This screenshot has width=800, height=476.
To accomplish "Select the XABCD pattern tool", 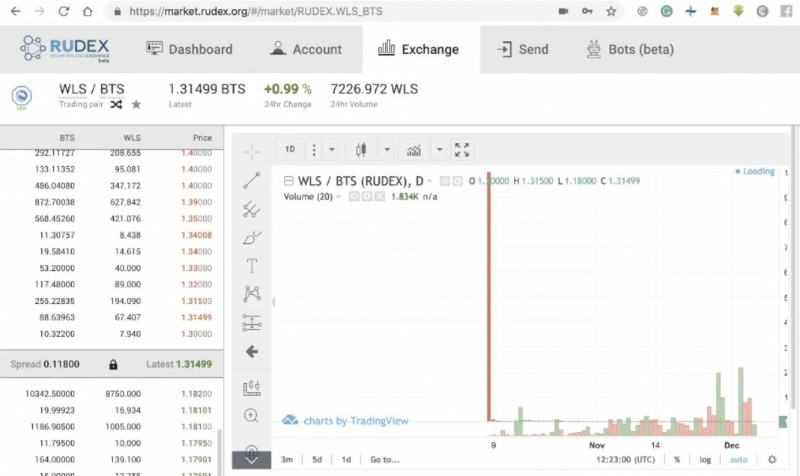I will 252,294.
